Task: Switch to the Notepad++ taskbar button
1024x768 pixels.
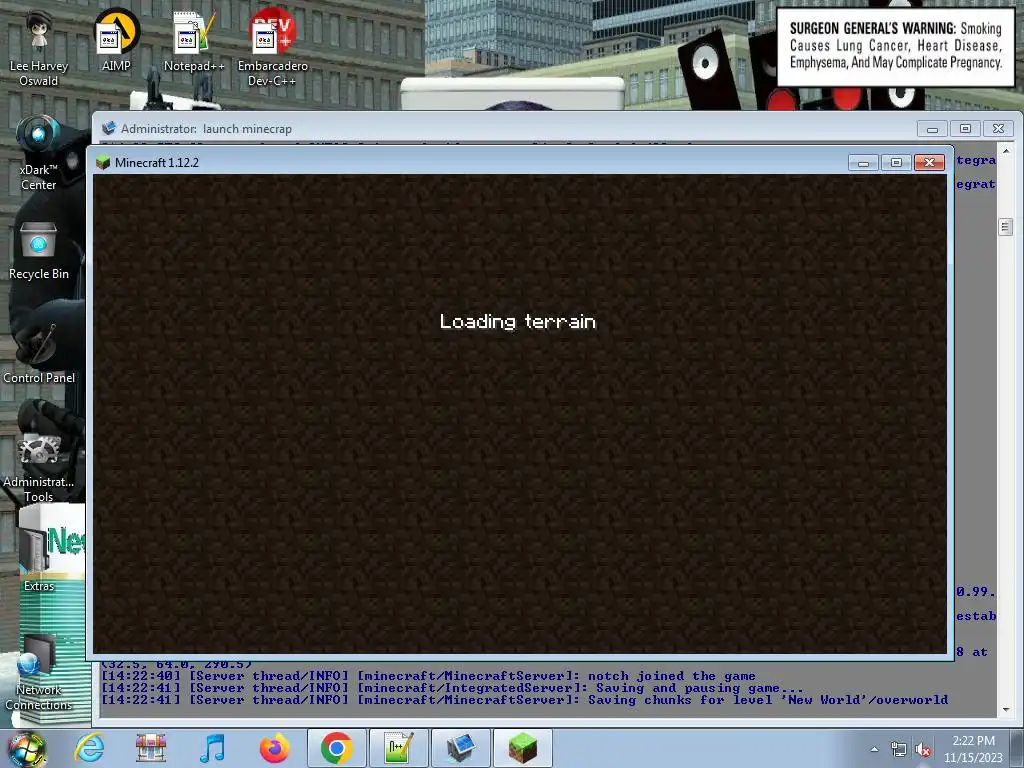Action: click(x=398, y=748)
